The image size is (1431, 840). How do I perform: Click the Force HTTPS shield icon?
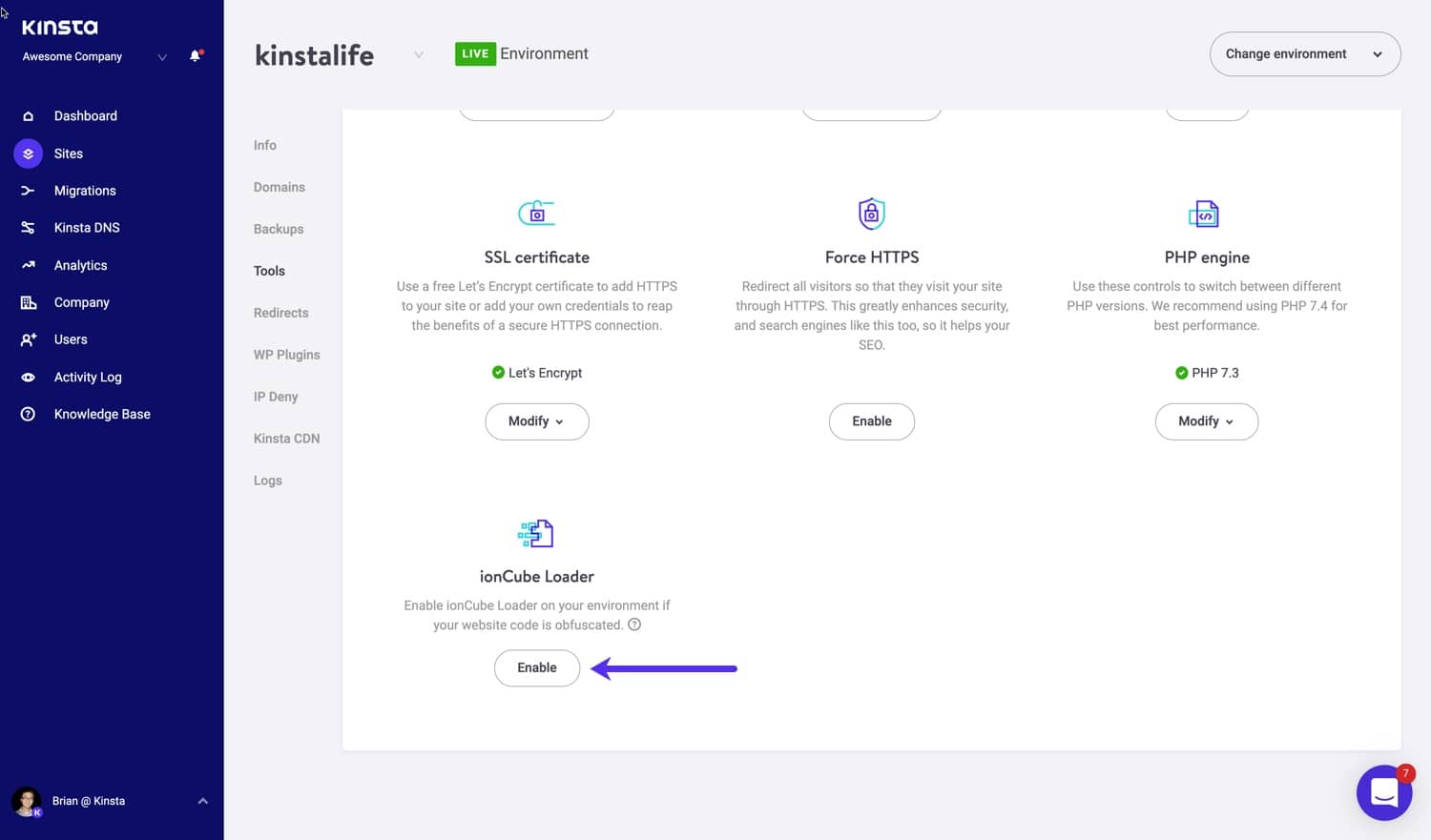click(871, 213)
